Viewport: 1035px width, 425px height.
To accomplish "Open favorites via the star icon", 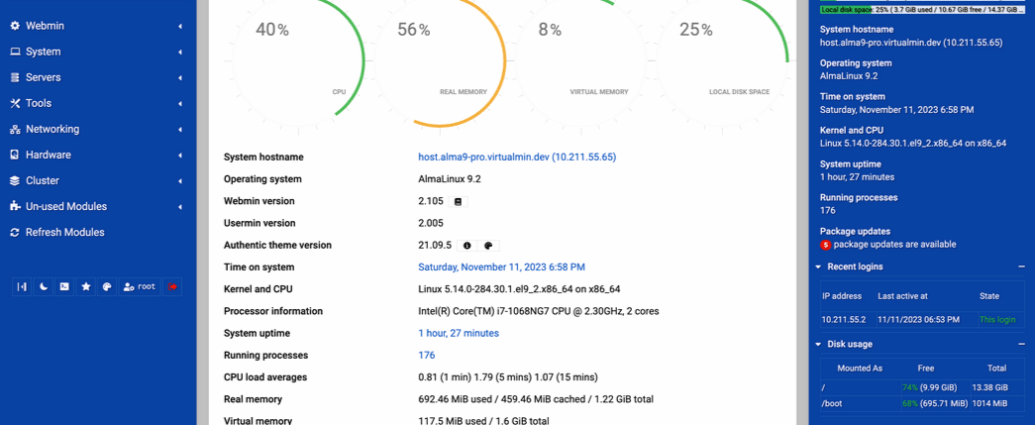I will 86,286.
